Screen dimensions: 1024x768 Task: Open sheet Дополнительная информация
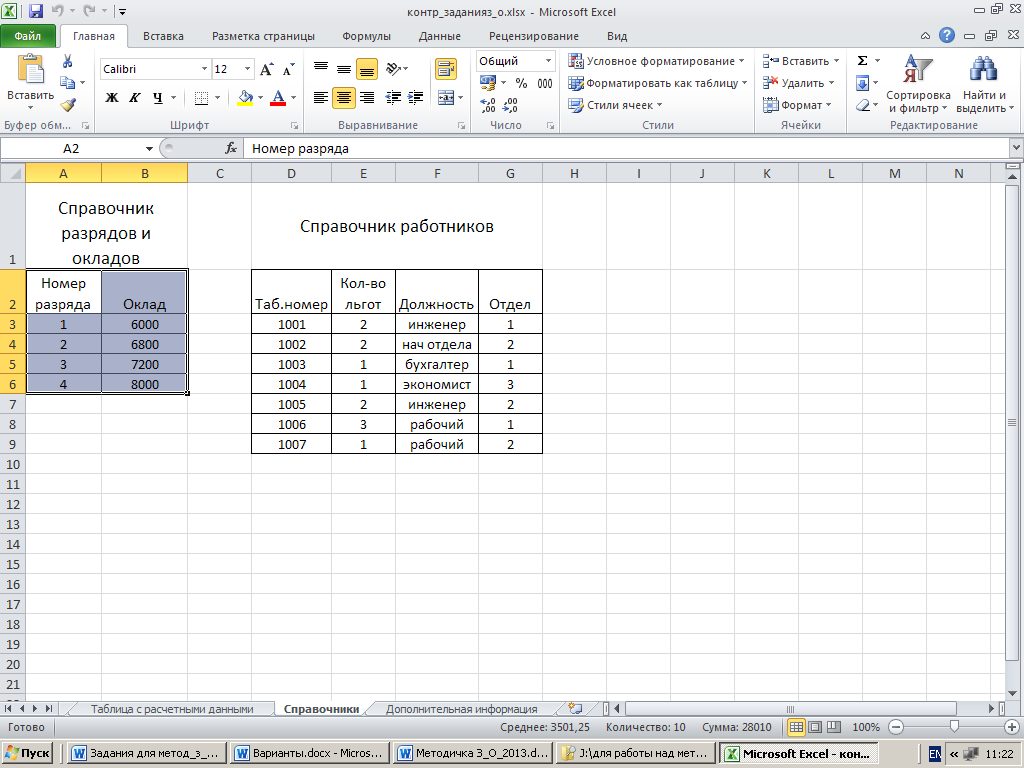(x=461, y=709)
